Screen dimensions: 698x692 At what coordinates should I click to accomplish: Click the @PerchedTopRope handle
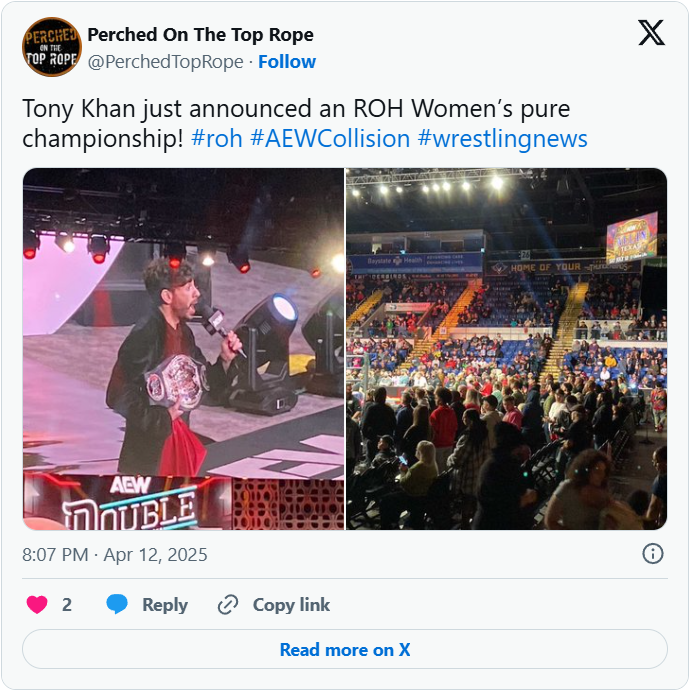[x=166, y=62]
